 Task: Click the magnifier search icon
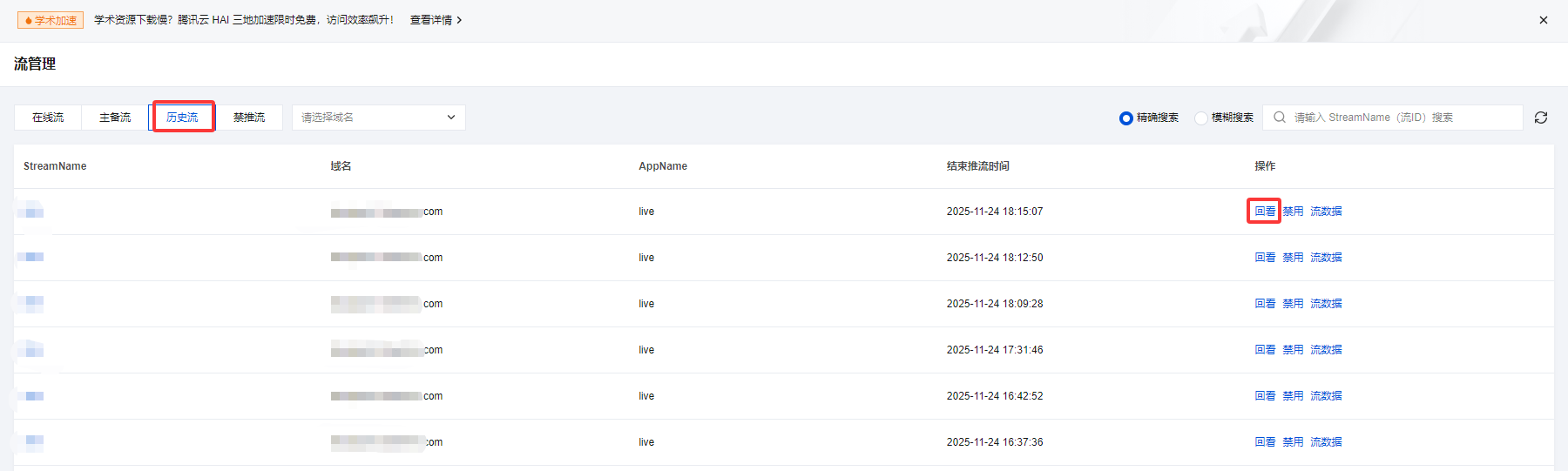[x=1280, y=118]
